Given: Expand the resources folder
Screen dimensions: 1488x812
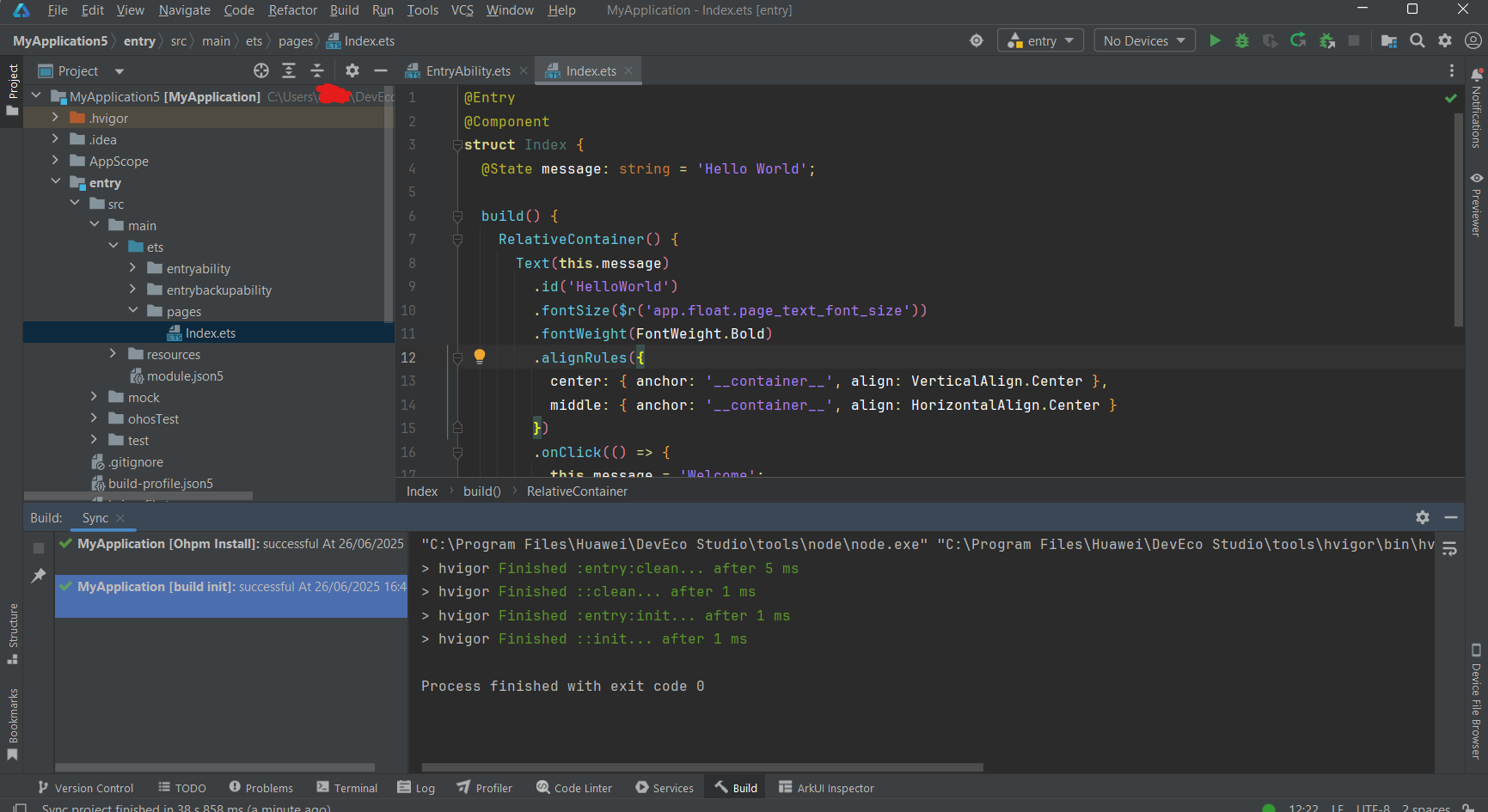Looking at the screenshot, I should tap(113, 354).
